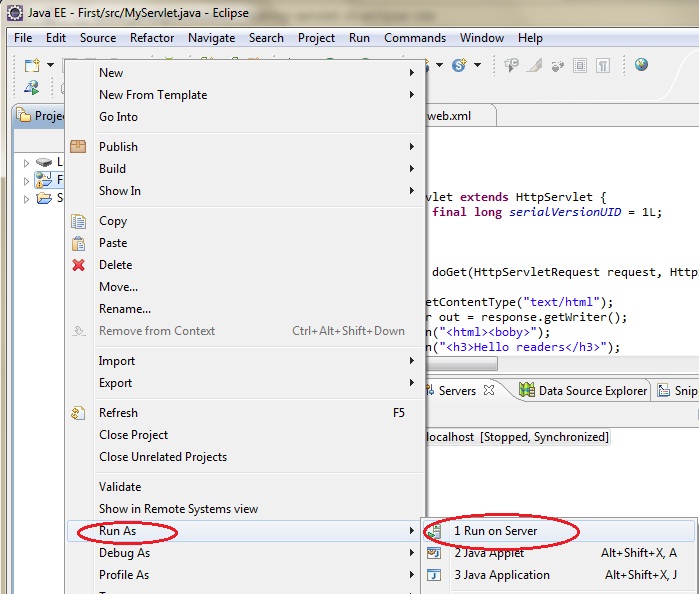699x594 pixels.
Task: Click the Snippets tab icon
Action: tap(664, 391)
